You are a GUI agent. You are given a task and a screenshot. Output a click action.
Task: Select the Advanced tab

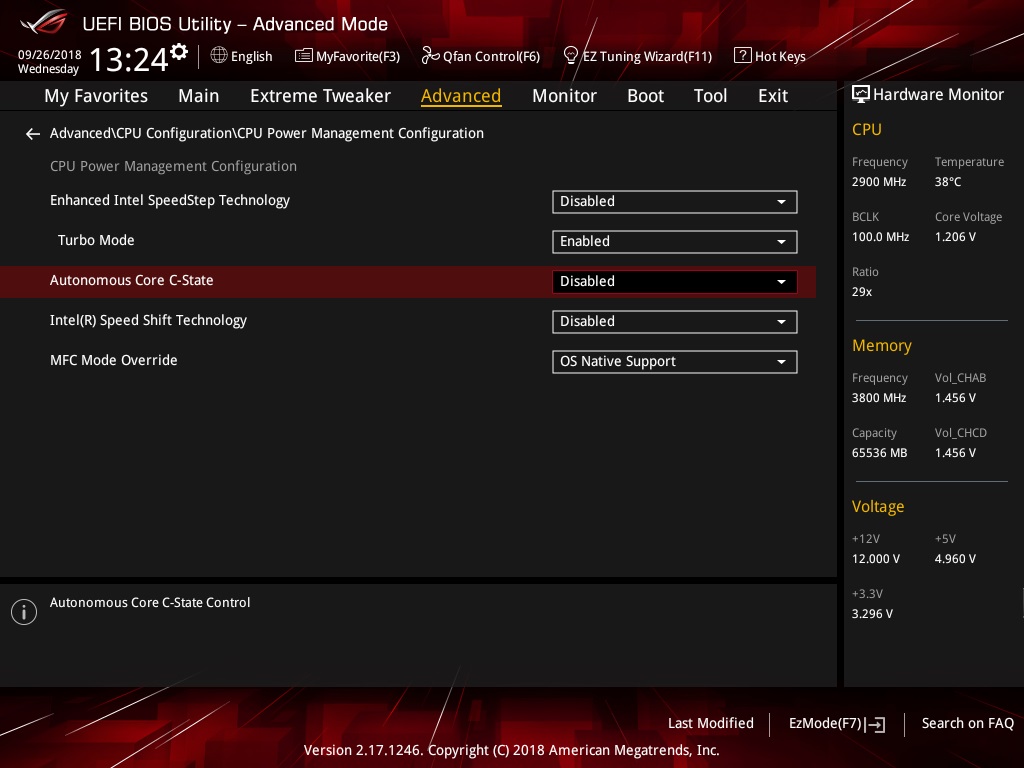point(461,96)
